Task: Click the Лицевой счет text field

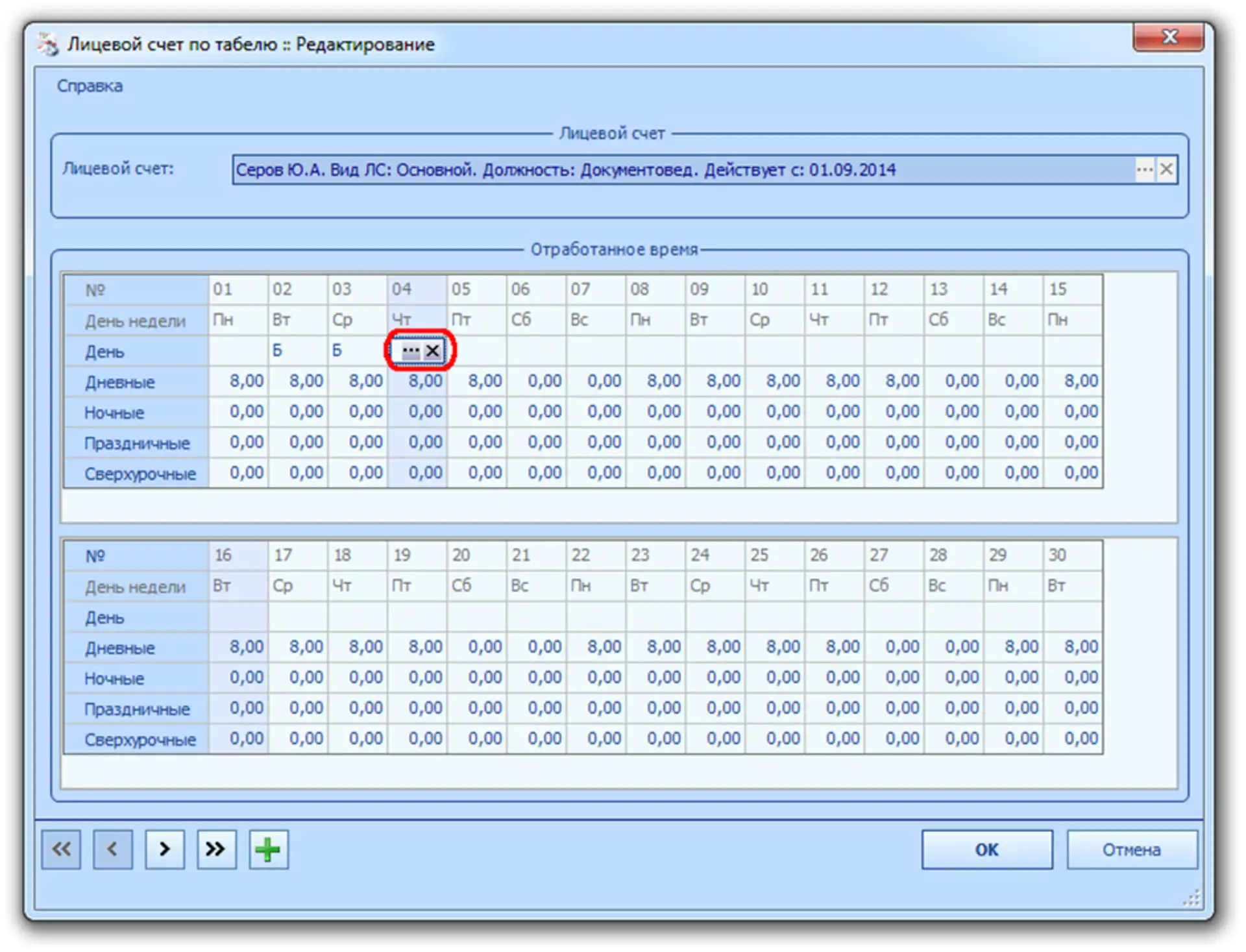Action: coord(681,170)
